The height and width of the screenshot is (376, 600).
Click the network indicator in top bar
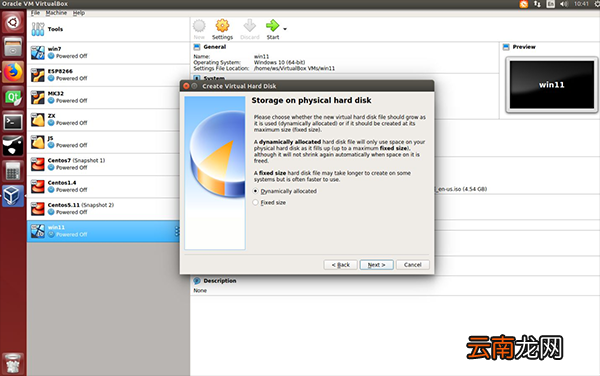[537, 4]
